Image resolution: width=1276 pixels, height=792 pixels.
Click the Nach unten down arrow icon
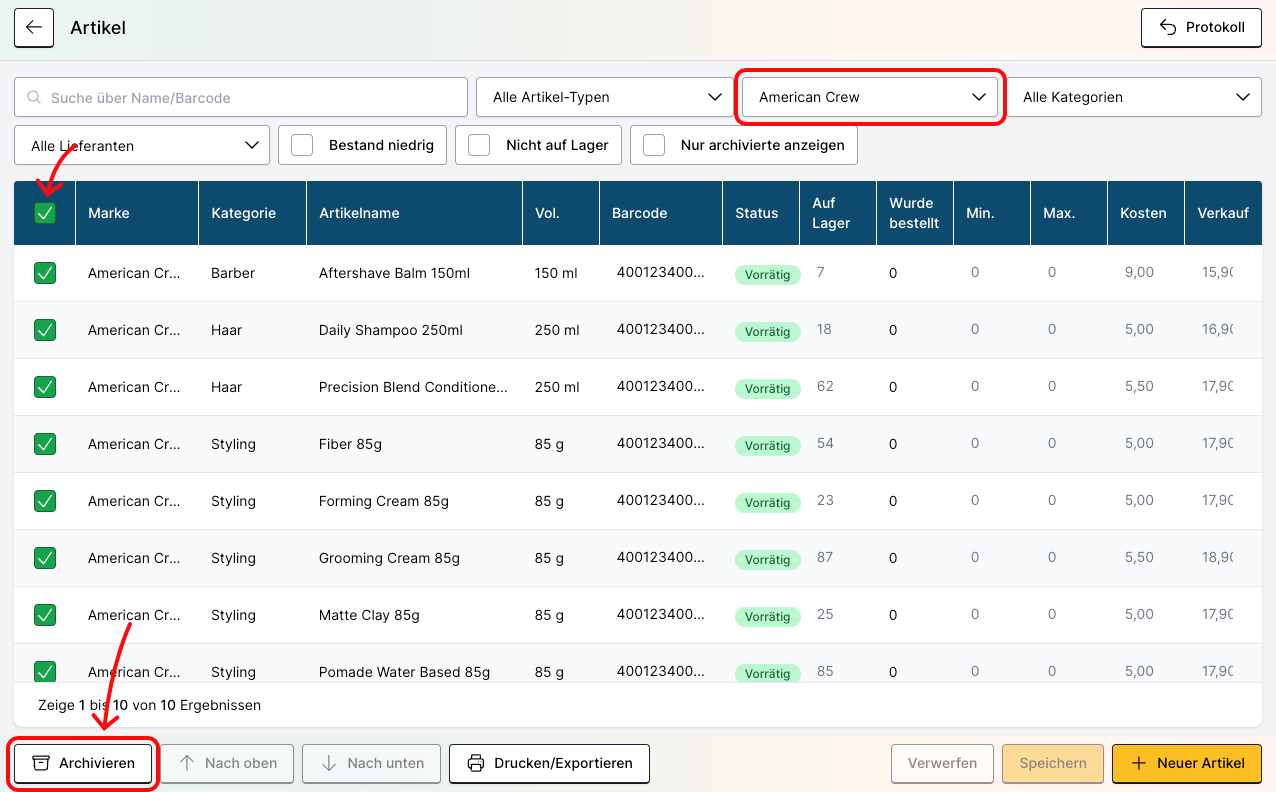tap(329, 763)
